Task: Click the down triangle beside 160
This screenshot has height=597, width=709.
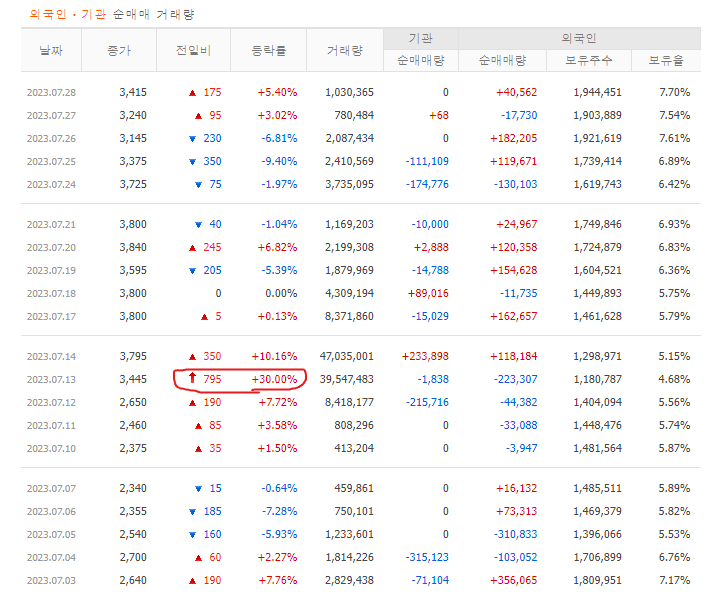Action: [x=192, y=535]
